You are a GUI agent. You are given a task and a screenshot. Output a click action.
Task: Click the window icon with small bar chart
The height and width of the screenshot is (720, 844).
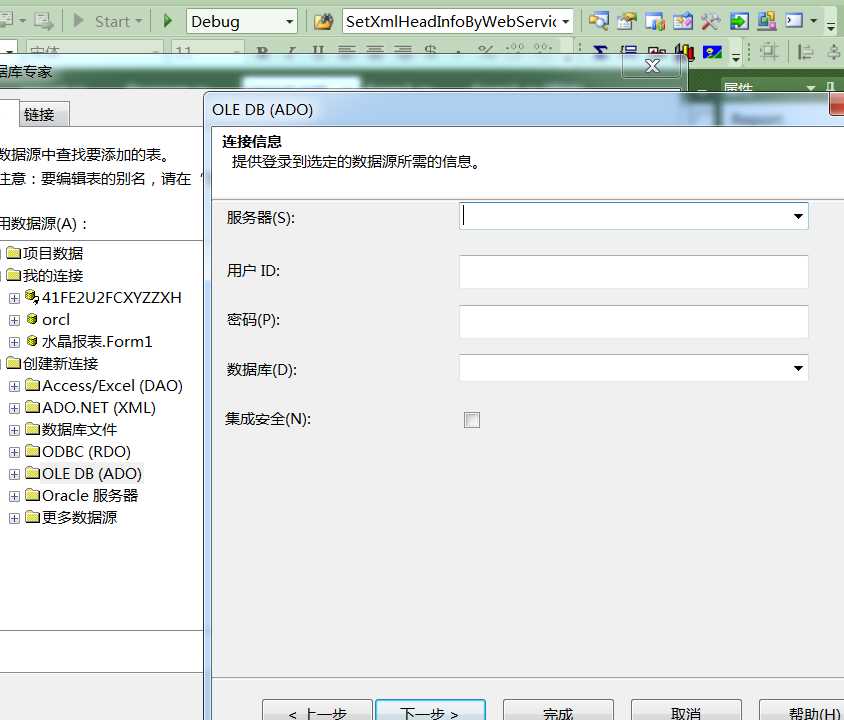(x=655, y=21)
